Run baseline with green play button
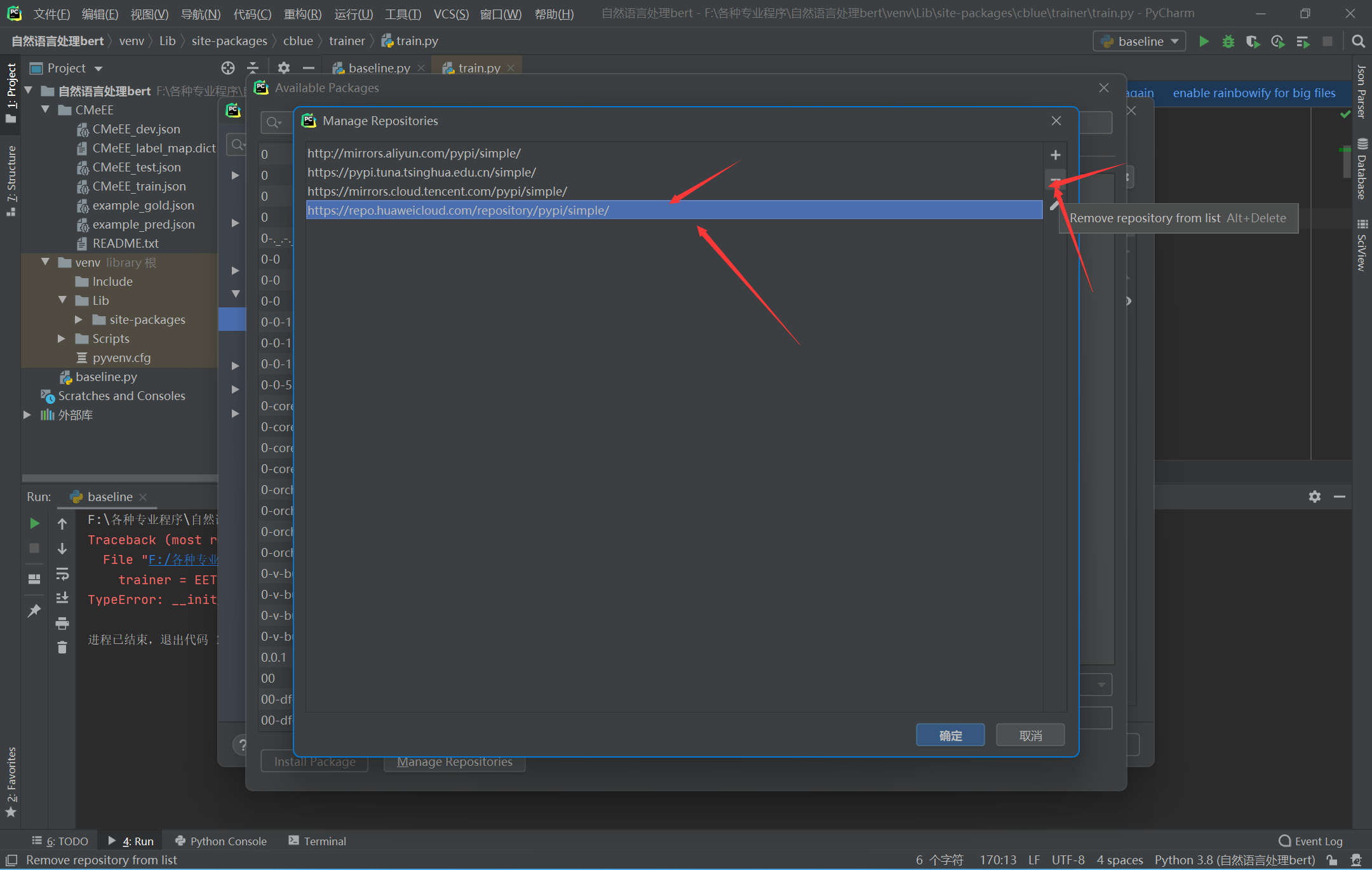Screen dimensions: 1372x870 pos(1204,41)
